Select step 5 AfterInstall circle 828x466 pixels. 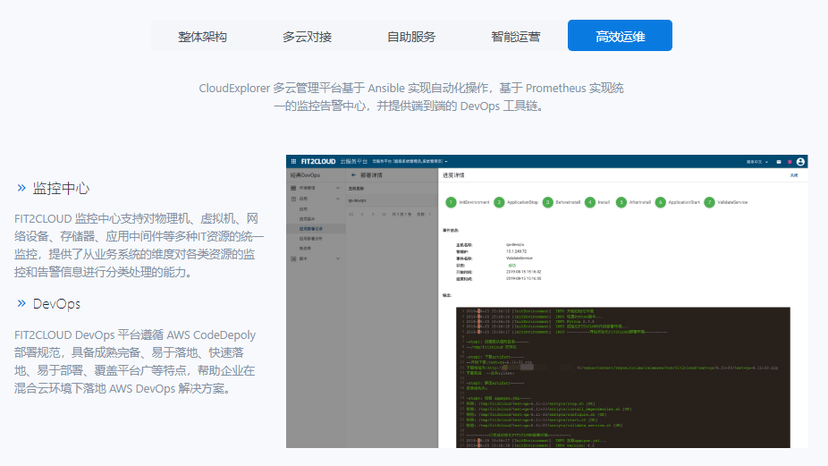(622, 202)
